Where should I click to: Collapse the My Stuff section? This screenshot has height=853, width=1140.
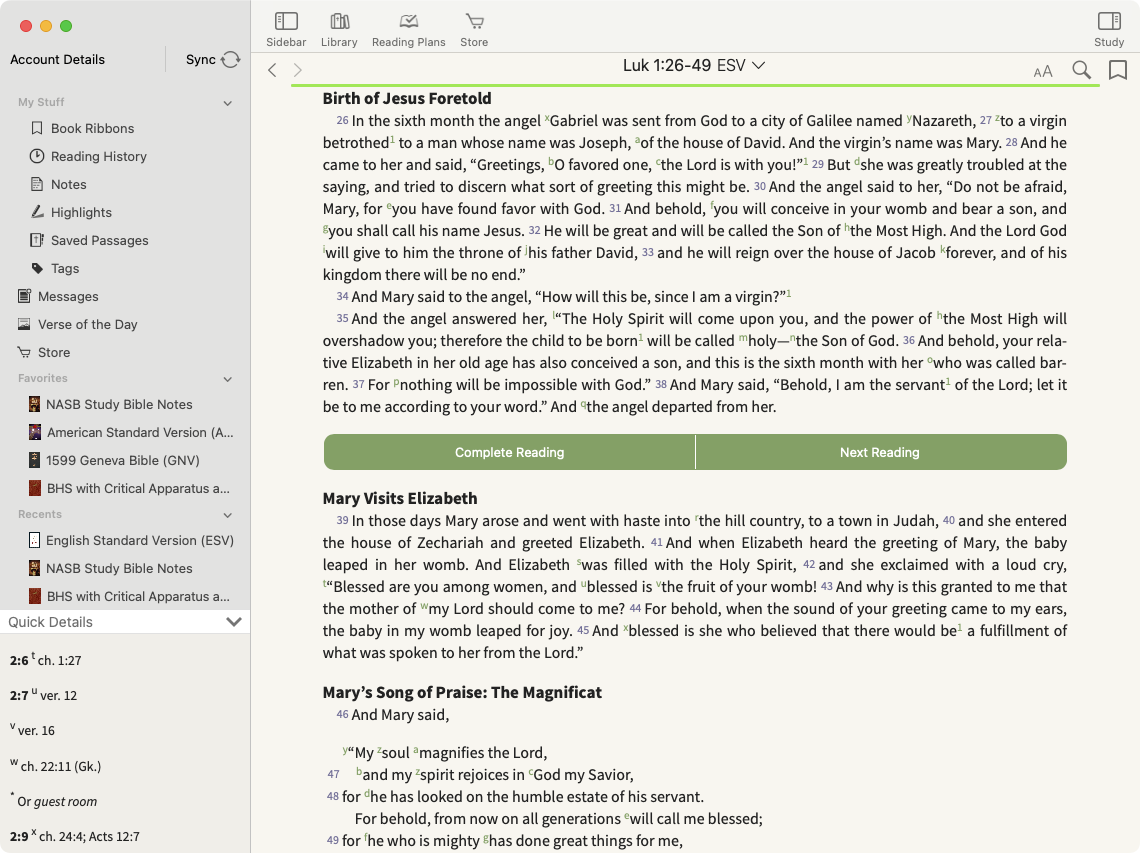pos(227,103)
